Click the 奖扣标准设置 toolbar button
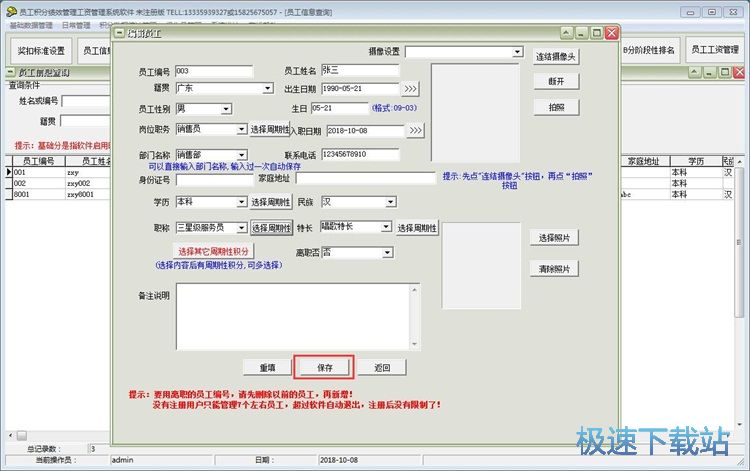Viewport: 750px width, 471px height. coord(41,51)
